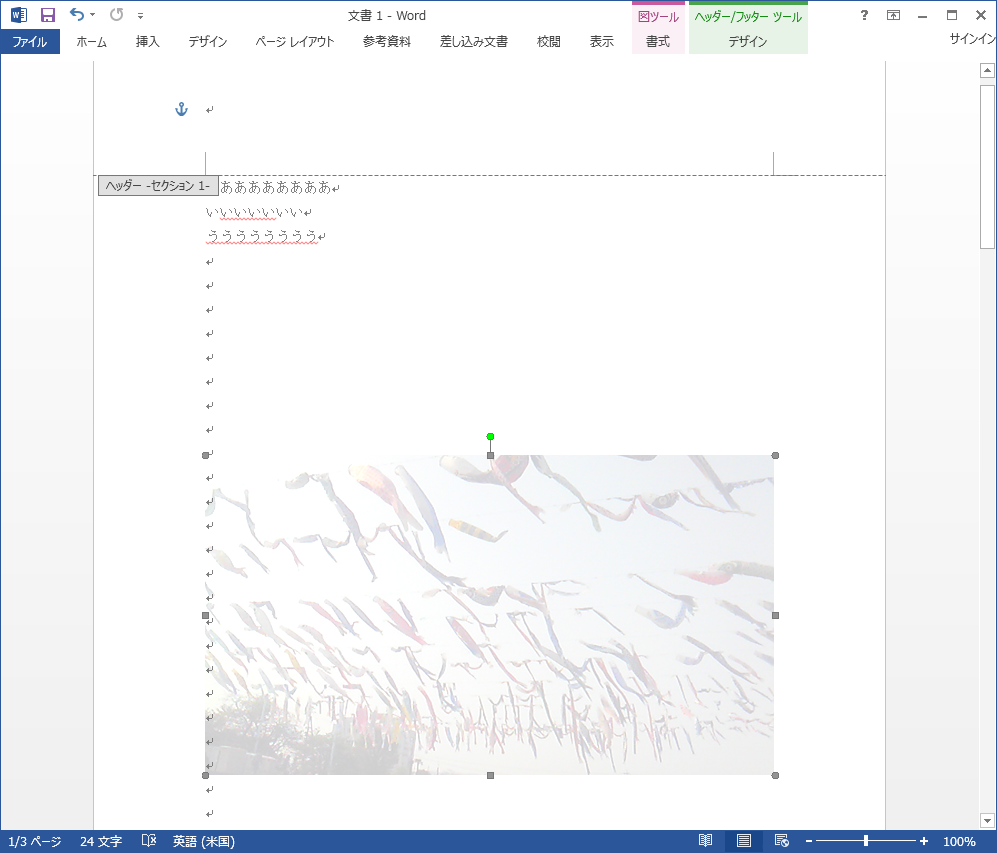Viewport: 997px width, 853px height.
Task: Open the Customize Quick Access Toolbar dropdown
Action: point(140,16)
